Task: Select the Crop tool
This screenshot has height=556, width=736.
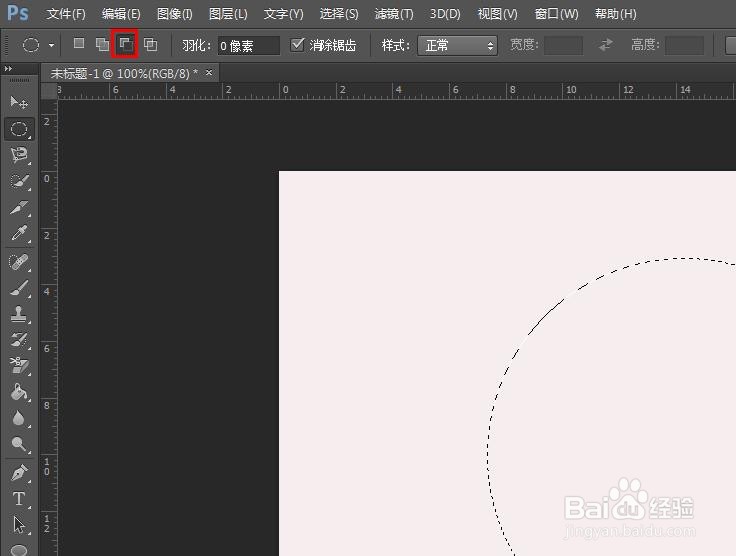Action: click(19, 207)
